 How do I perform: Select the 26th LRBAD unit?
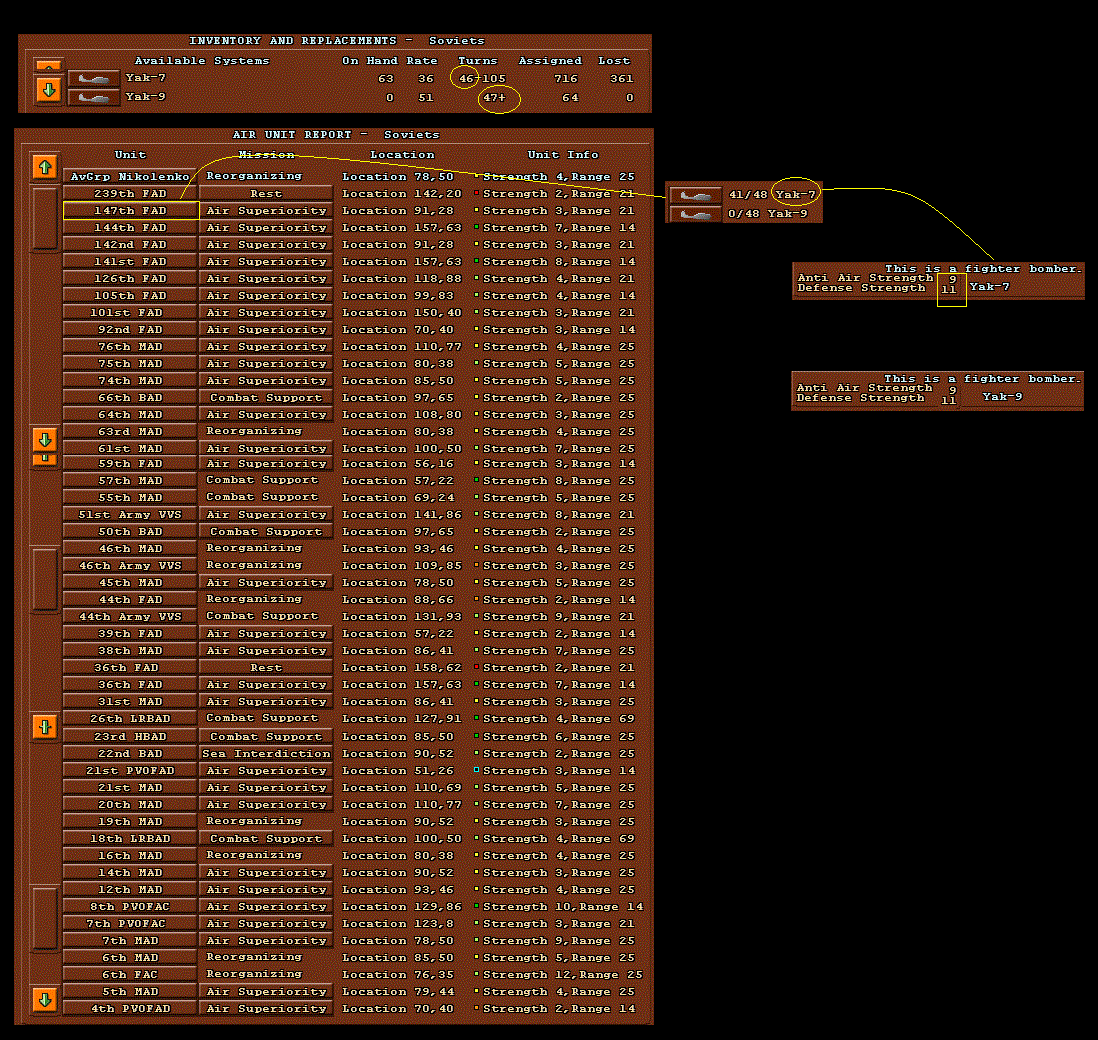click(x=129, y=718)
